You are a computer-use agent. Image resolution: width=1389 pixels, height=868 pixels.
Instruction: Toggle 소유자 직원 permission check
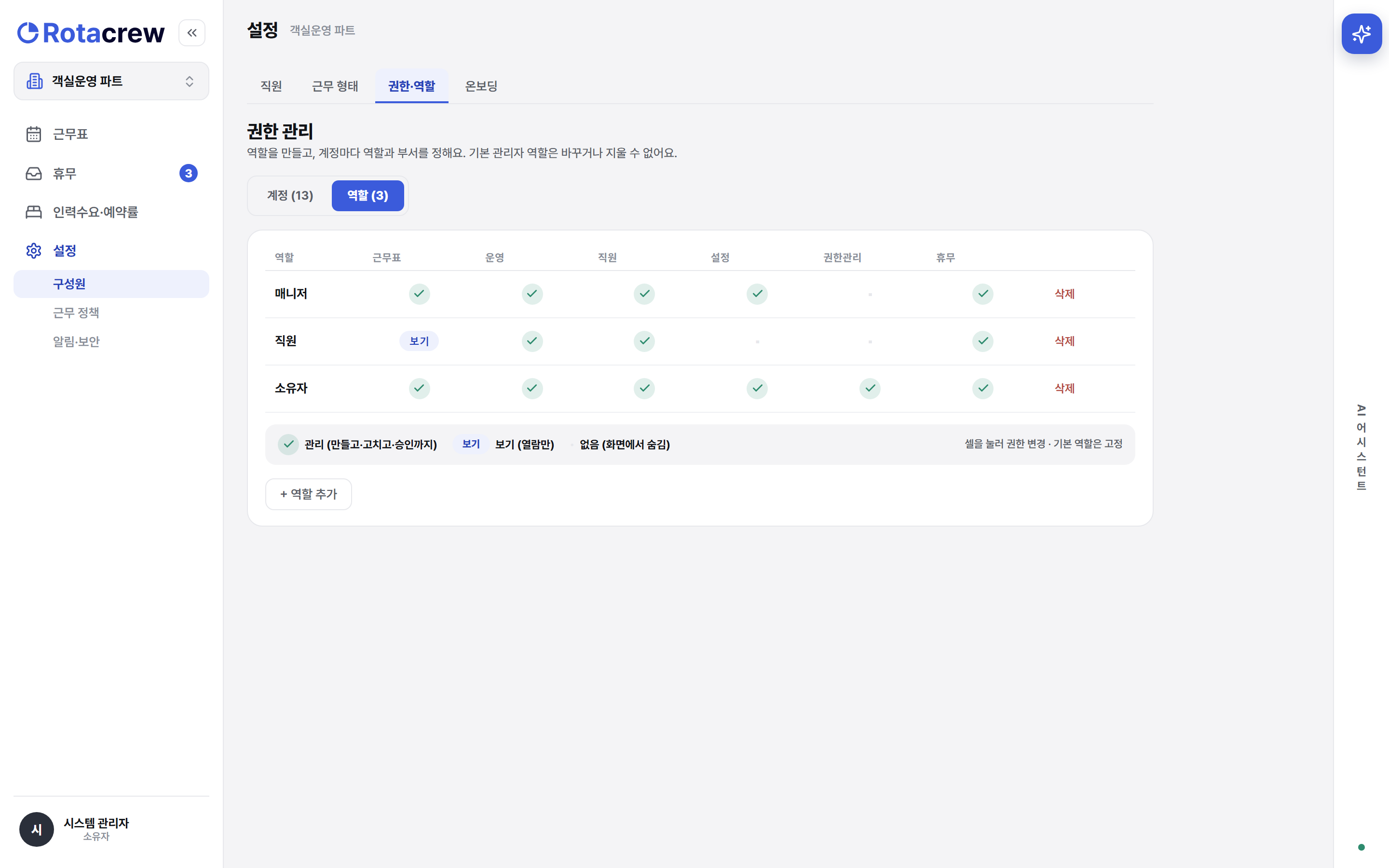(x=644, y=388)
